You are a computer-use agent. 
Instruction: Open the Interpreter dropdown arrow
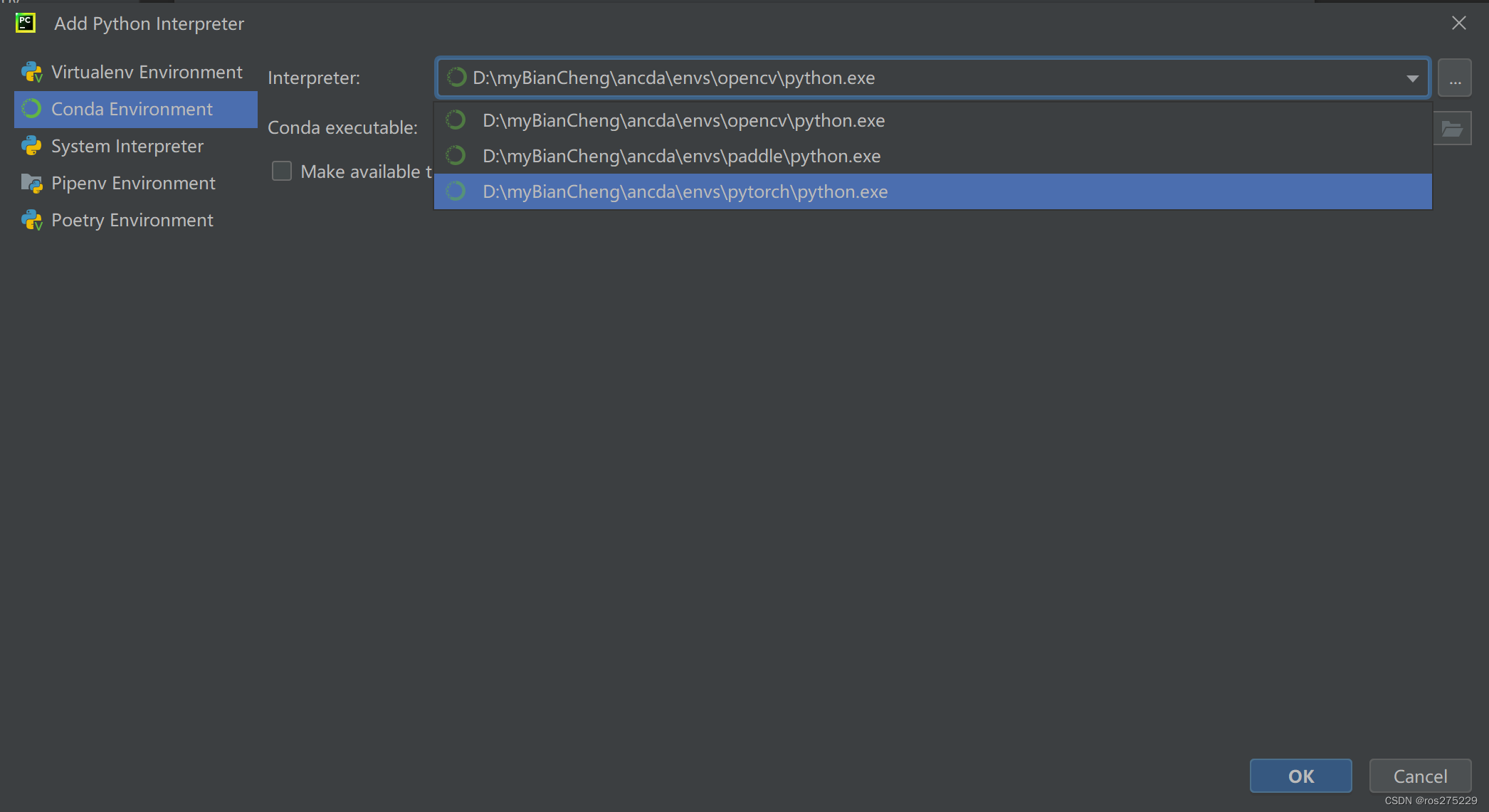[1413, 78]
